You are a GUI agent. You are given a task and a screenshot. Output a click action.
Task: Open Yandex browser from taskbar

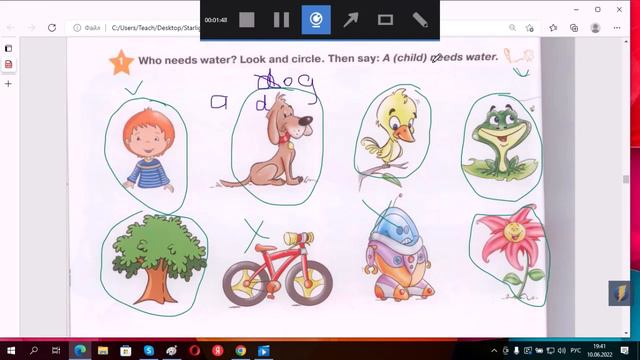tap(218, 351)
